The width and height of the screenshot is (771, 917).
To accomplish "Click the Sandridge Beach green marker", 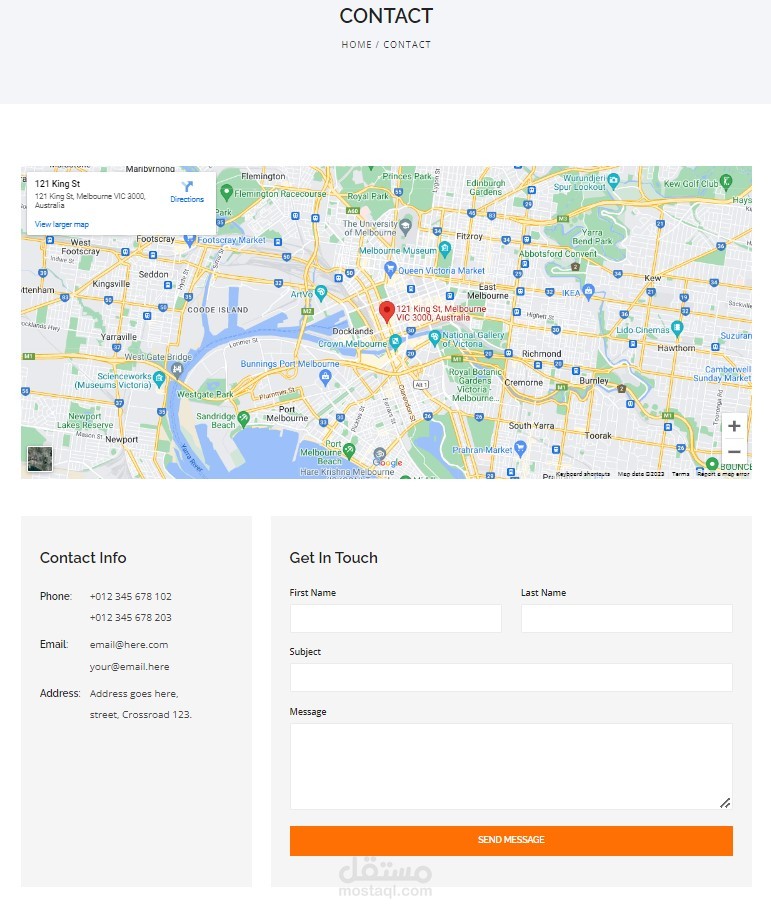I will [243, 418].
